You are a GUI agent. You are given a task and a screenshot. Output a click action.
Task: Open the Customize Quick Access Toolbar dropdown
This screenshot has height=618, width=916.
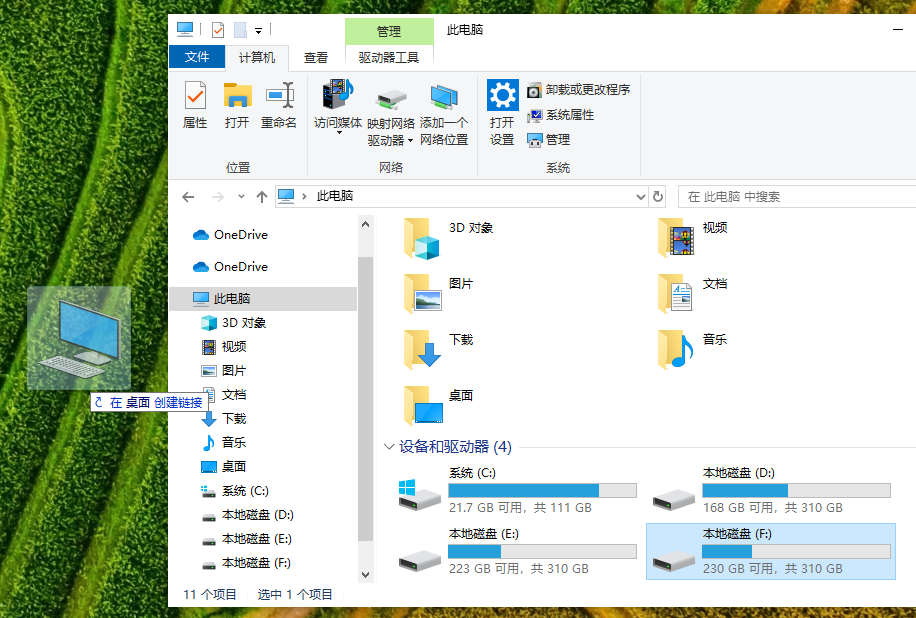pyautogui.click(x=258, y=31)
